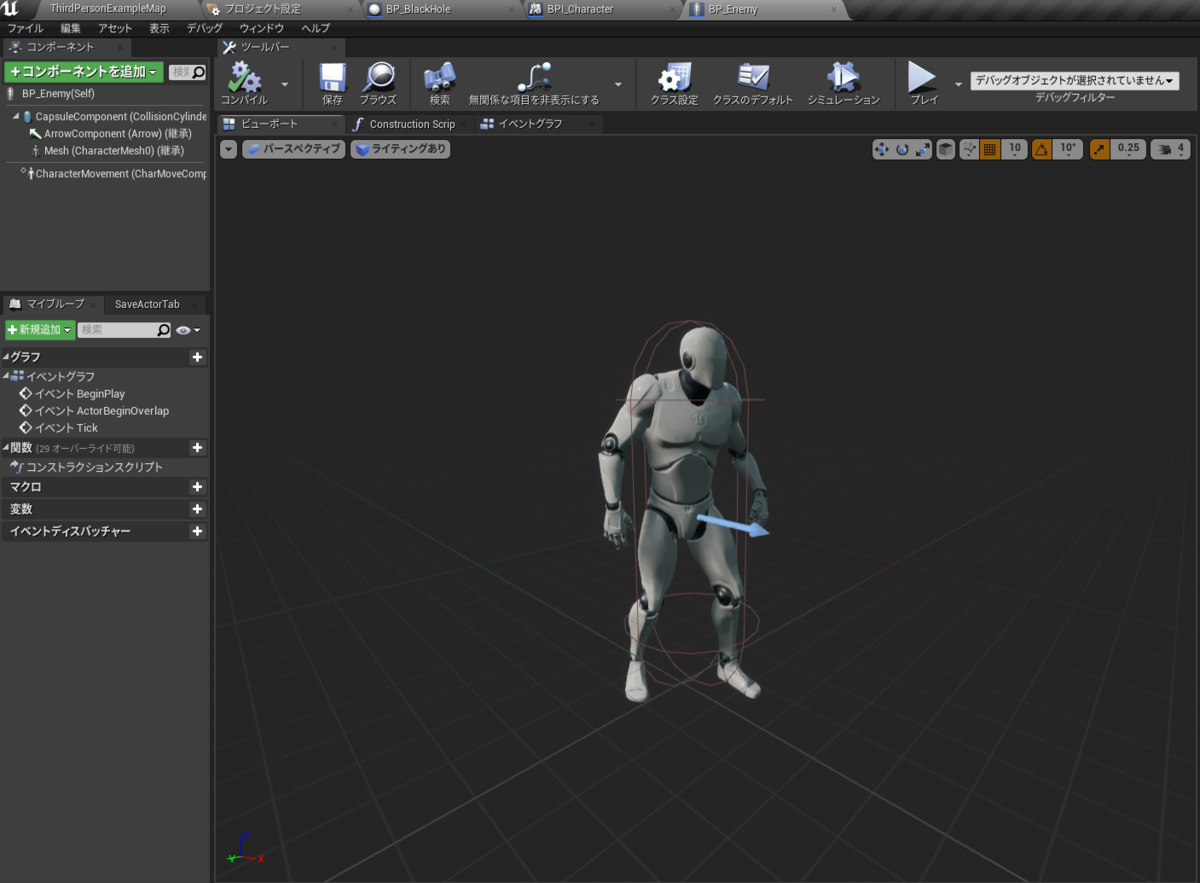This screenshot has width=1200, height=883.
Task: Toggle scale snapping in the viewport
Action: click(1098, 148)
